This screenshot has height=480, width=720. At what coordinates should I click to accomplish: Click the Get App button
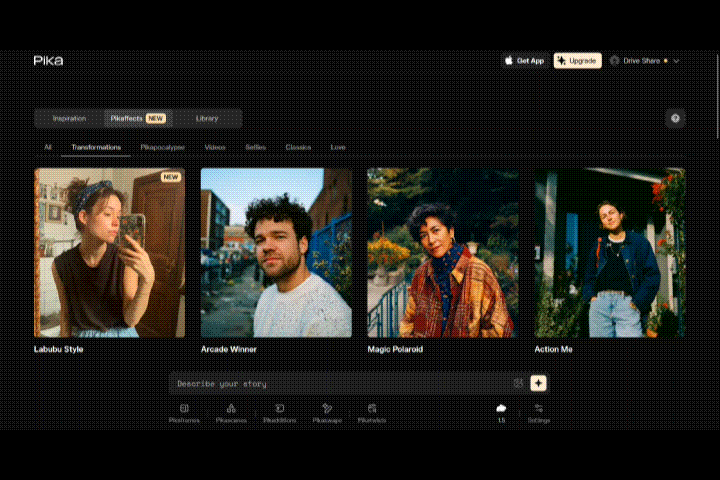pyautogui.click(x=525, y=61)
